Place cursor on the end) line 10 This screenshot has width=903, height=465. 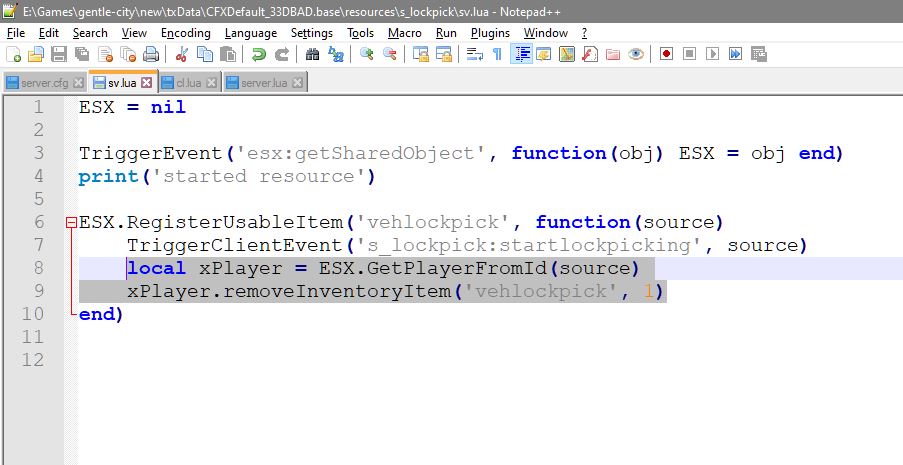[101, 314]
